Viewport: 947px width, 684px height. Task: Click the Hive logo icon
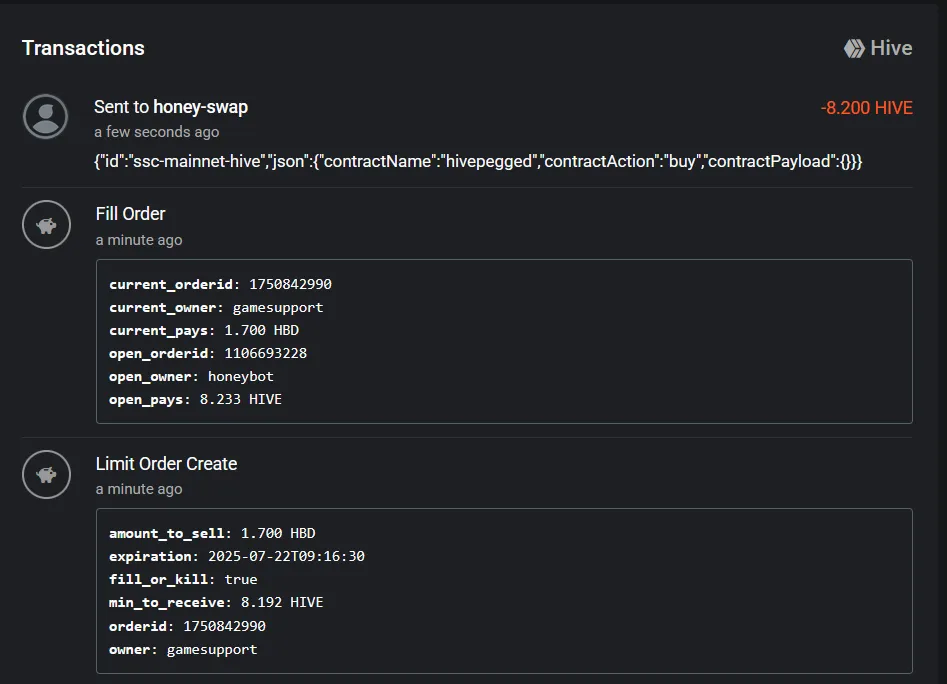tap(854, 48)
